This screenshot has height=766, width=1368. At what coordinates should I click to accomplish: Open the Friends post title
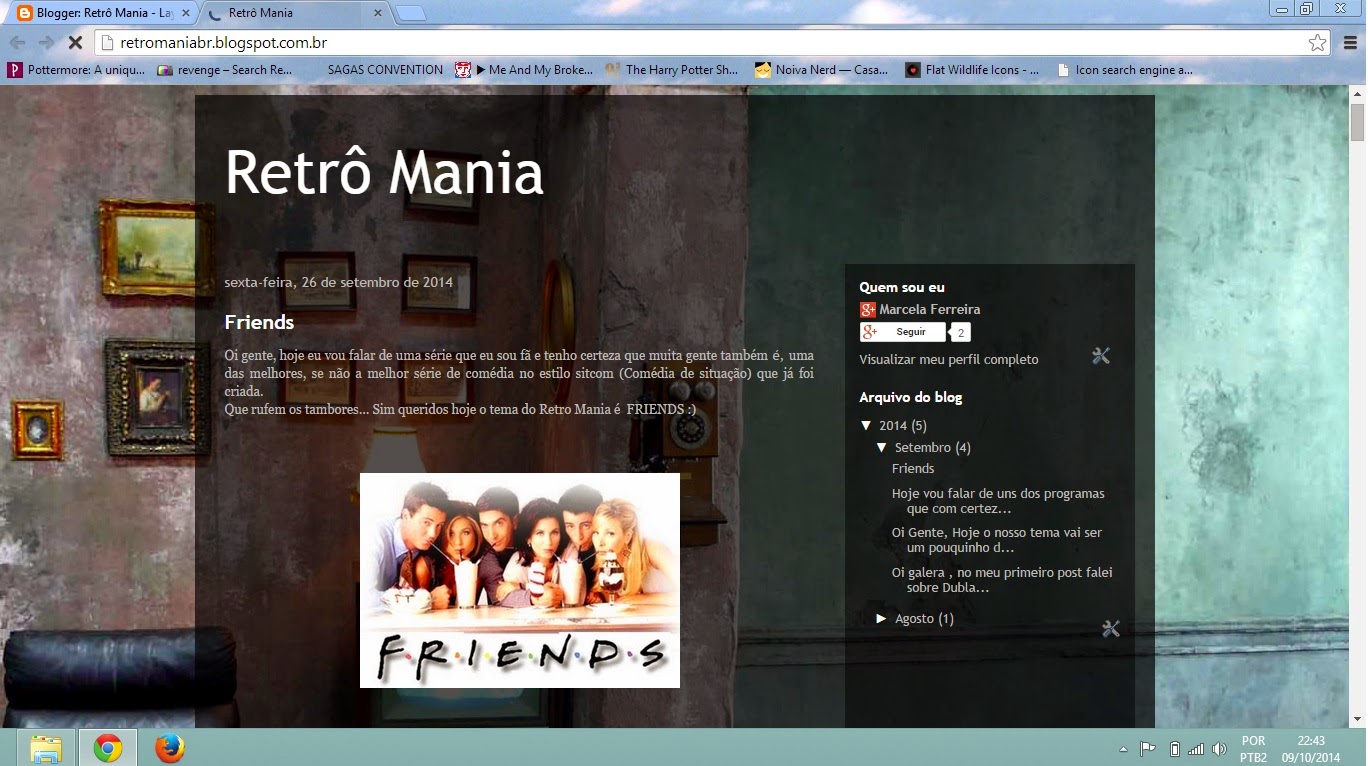point(259,322)
